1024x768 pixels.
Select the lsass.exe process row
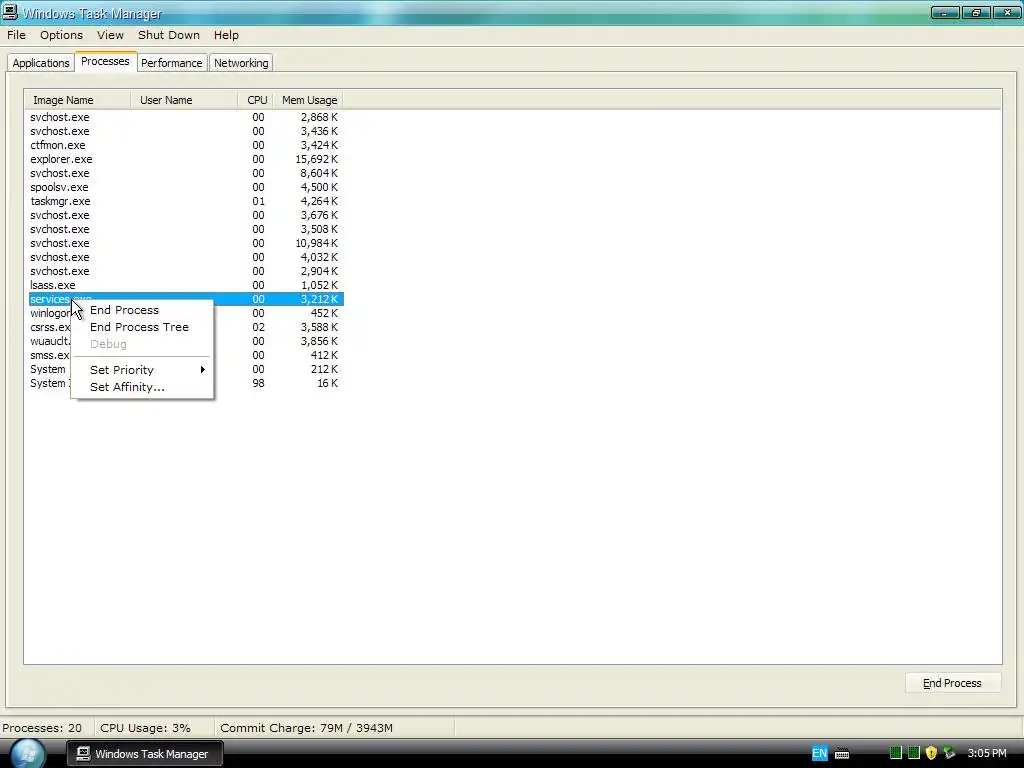(185, 285)
